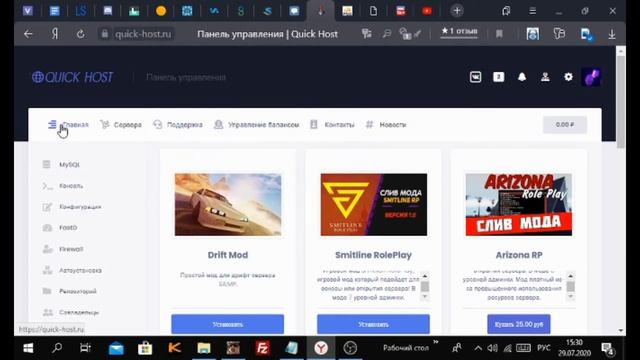The image size is (640, 360).
Task: Go back with the browser back arrow
Action: 28,34
